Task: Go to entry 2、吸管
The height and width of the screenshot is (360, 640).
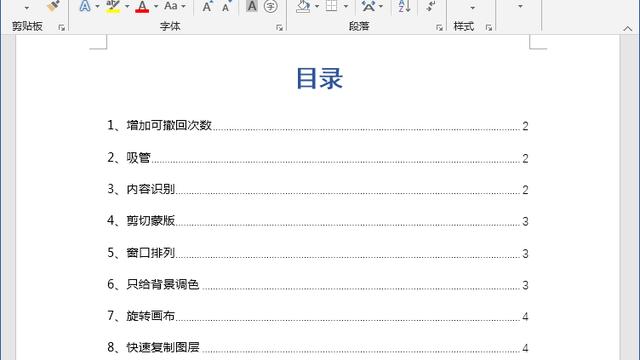Action: (x=129, y=158)
